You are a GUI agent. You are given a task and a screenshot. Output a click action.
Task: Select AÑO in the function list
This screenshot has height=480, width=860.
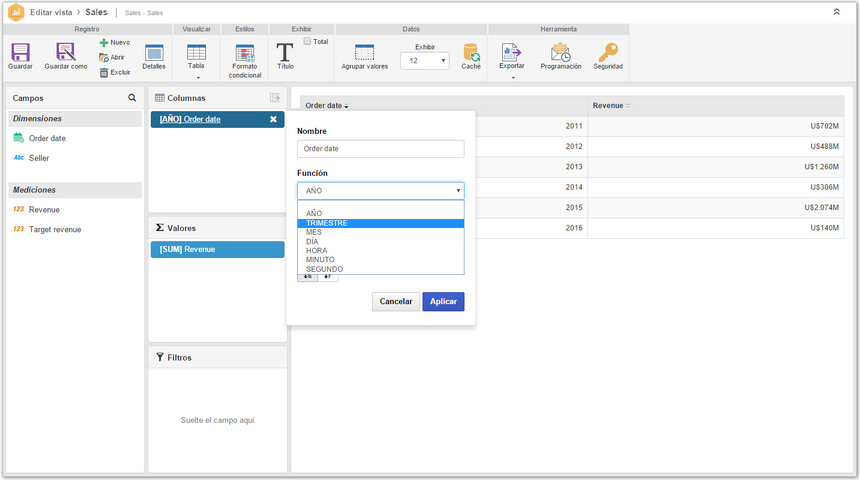coord(381,213)
